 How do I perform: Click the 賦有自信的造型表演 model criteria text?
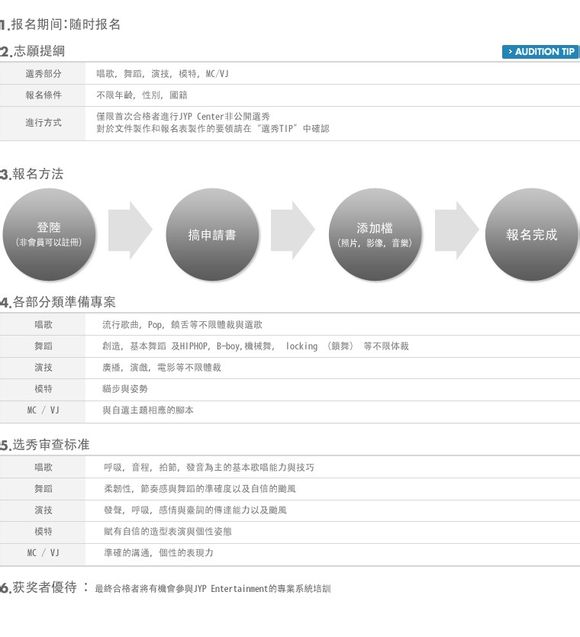point(168,531)
